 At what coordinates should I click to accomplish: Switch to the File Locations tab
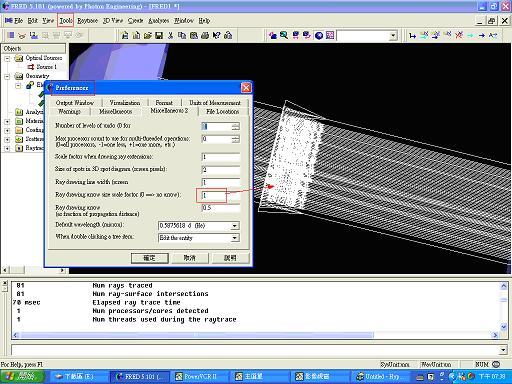223,111
